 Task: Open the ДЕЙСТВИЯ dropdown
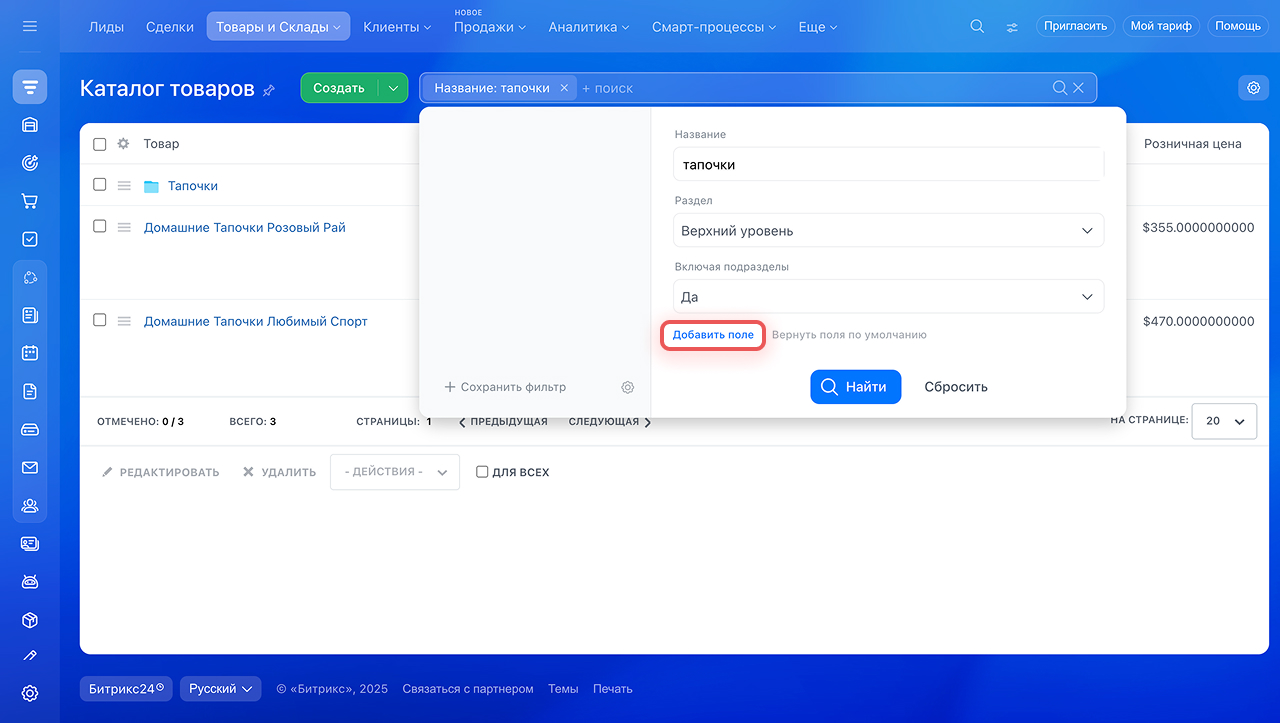coord(395,472)
